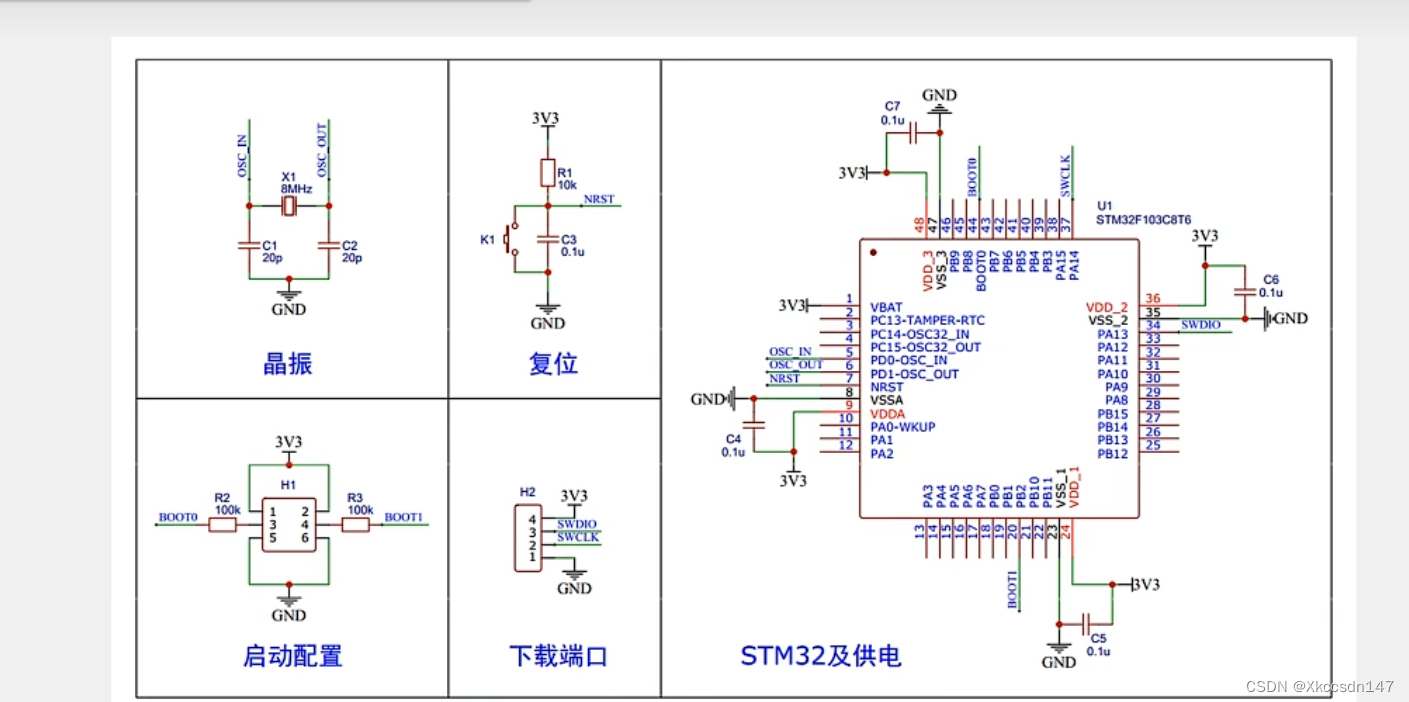Image resolution: width=1409 pixels, height=702 pixels.
Task: Click the STM32F103C8T6 chip U1 body
Action: pos(1000,380)
